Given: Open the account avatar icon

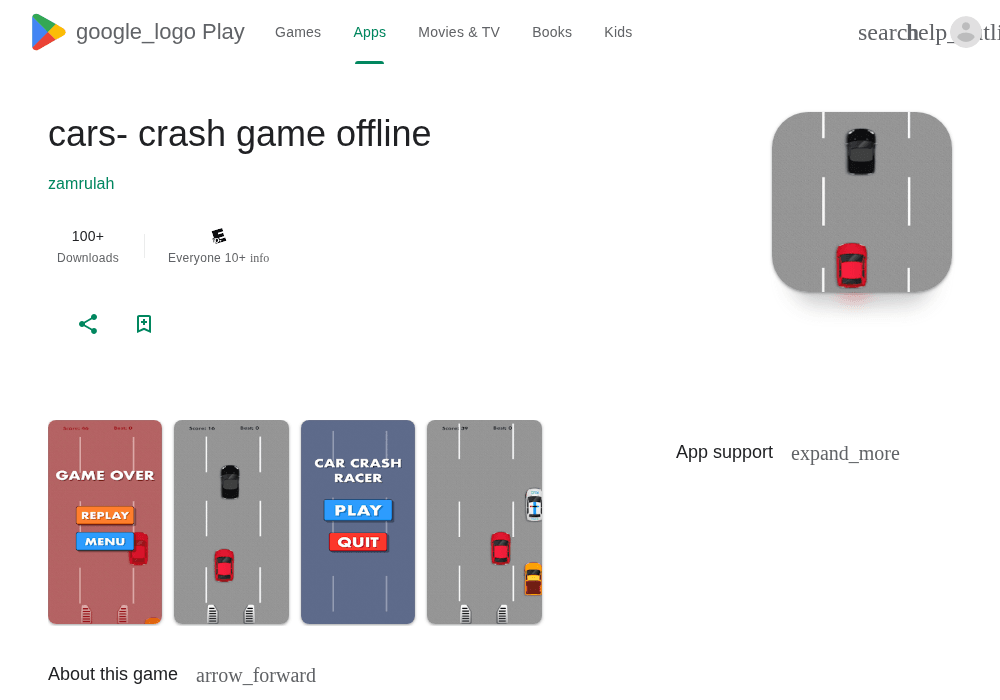Looking at the screenshot, I should click(x=966, y=32).
